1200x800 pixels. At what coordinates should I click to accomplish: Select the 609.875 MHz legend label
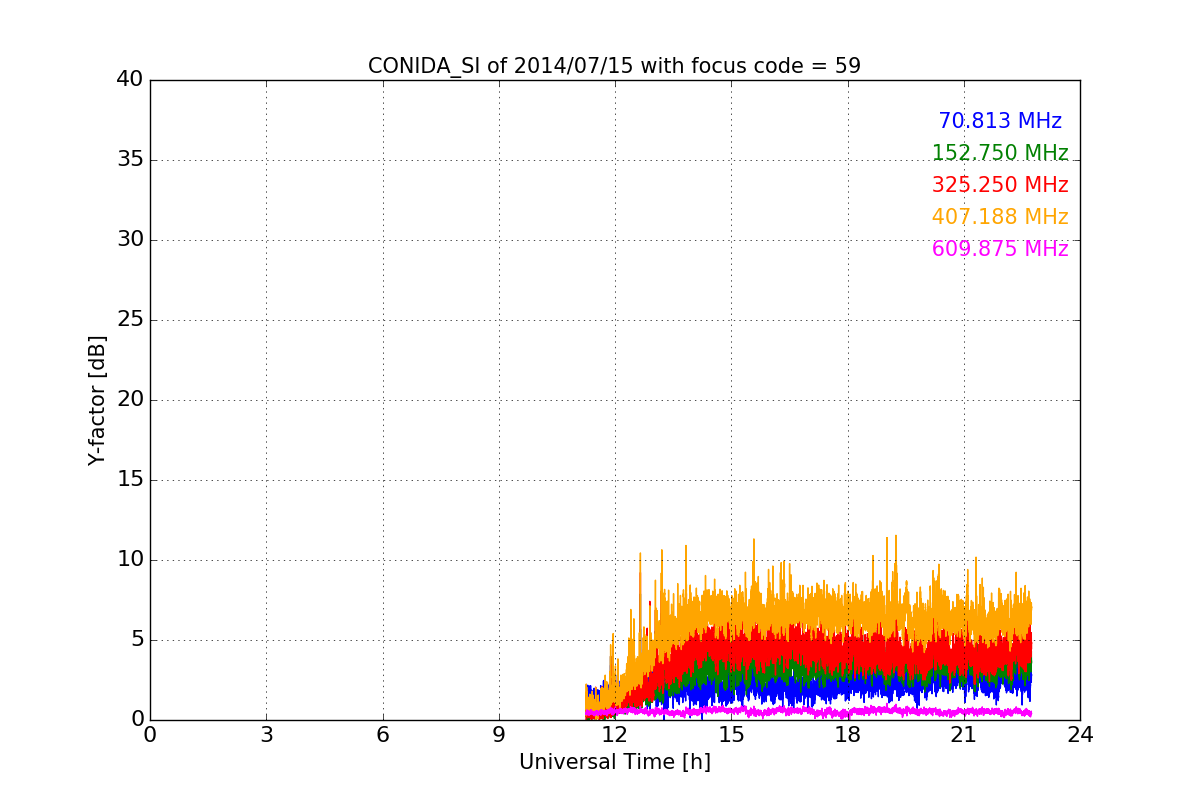pos(1000,249)
